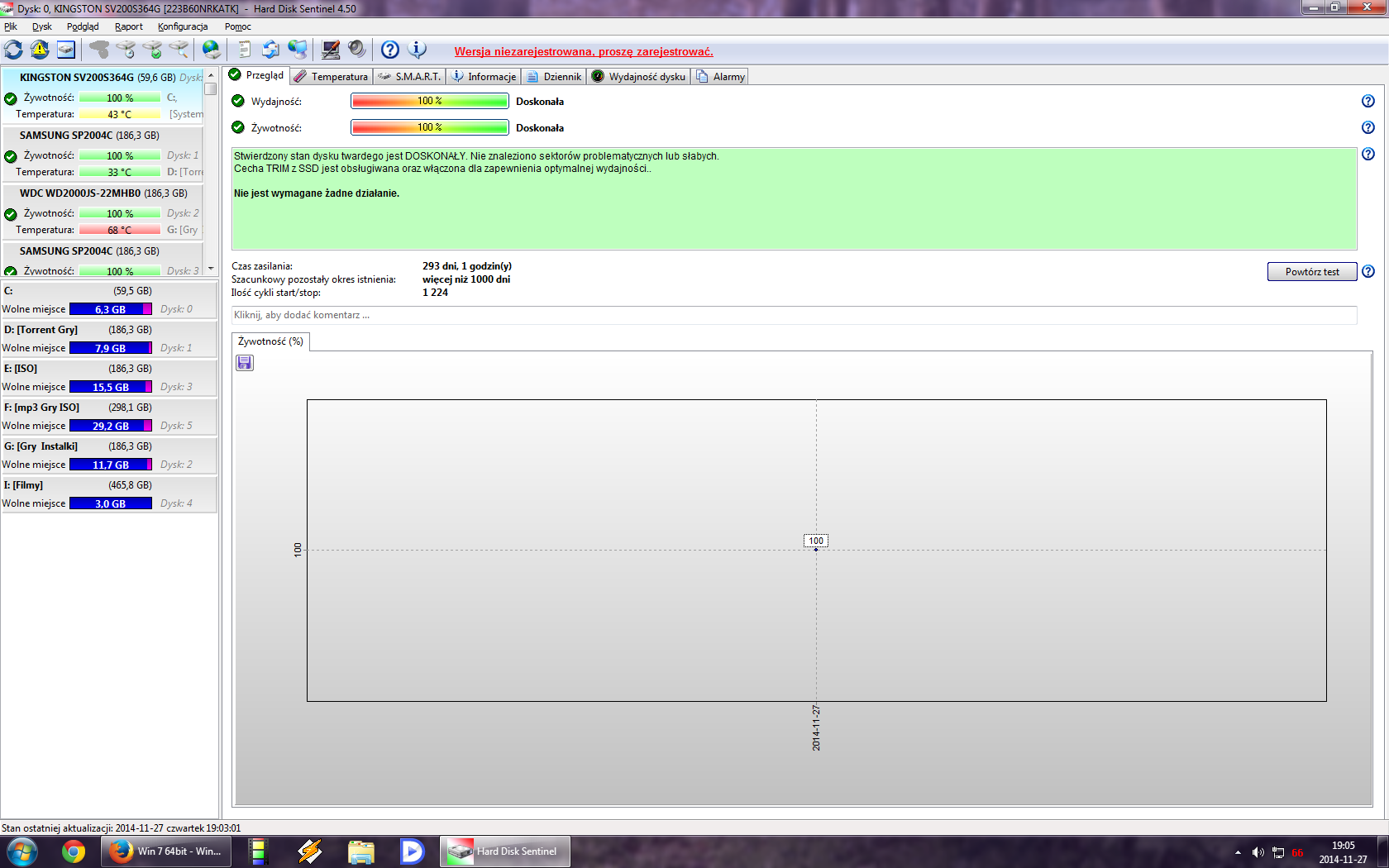Screen dimensions: 1389x868
Task: Open the Raport menu
Action: [129, 26]
